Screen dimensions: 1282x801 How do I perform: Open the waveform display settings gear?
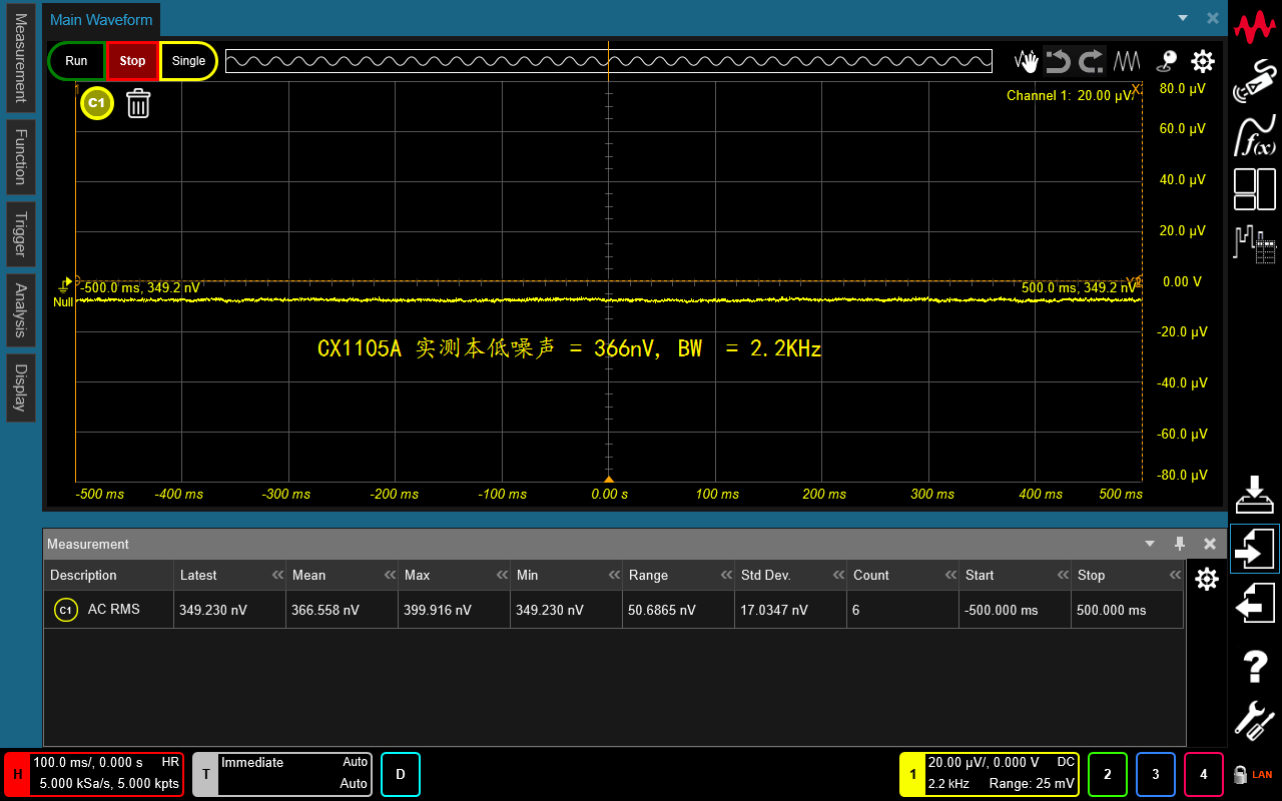click(x=1202, y=62)
